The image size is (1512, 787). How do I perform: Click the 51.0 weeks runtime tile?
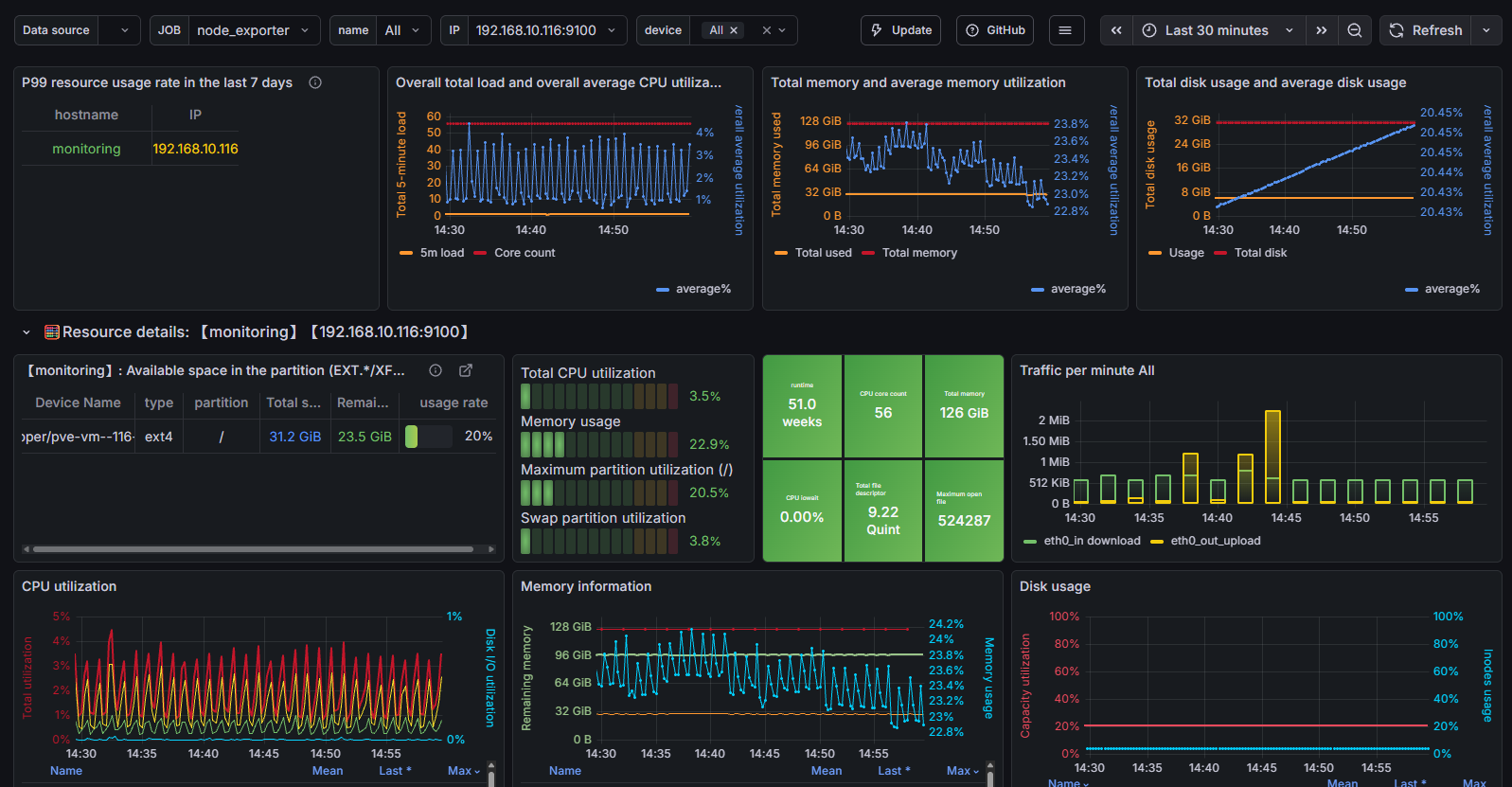tap(802, 406)
